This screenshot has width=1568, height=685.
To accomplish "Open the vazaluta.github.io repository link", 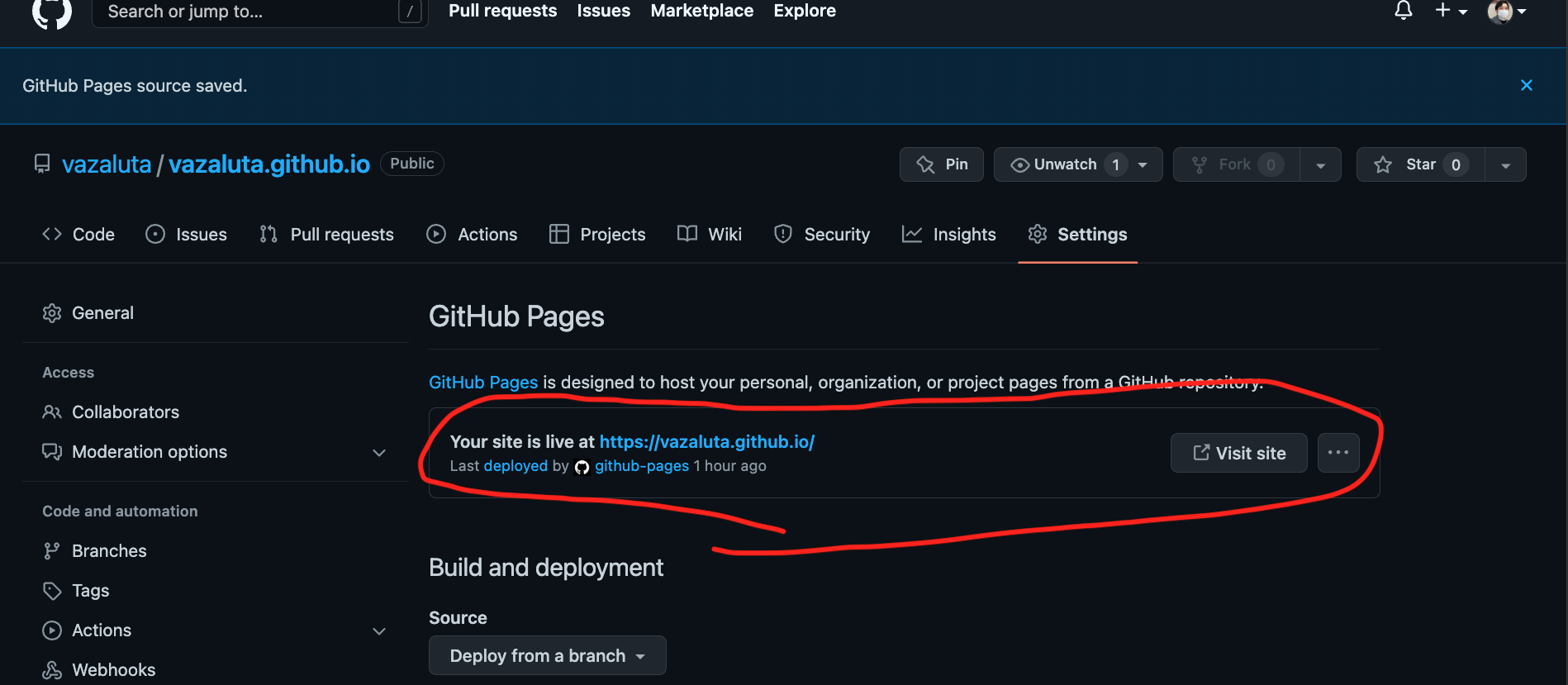I will click(x=269, y=164).
